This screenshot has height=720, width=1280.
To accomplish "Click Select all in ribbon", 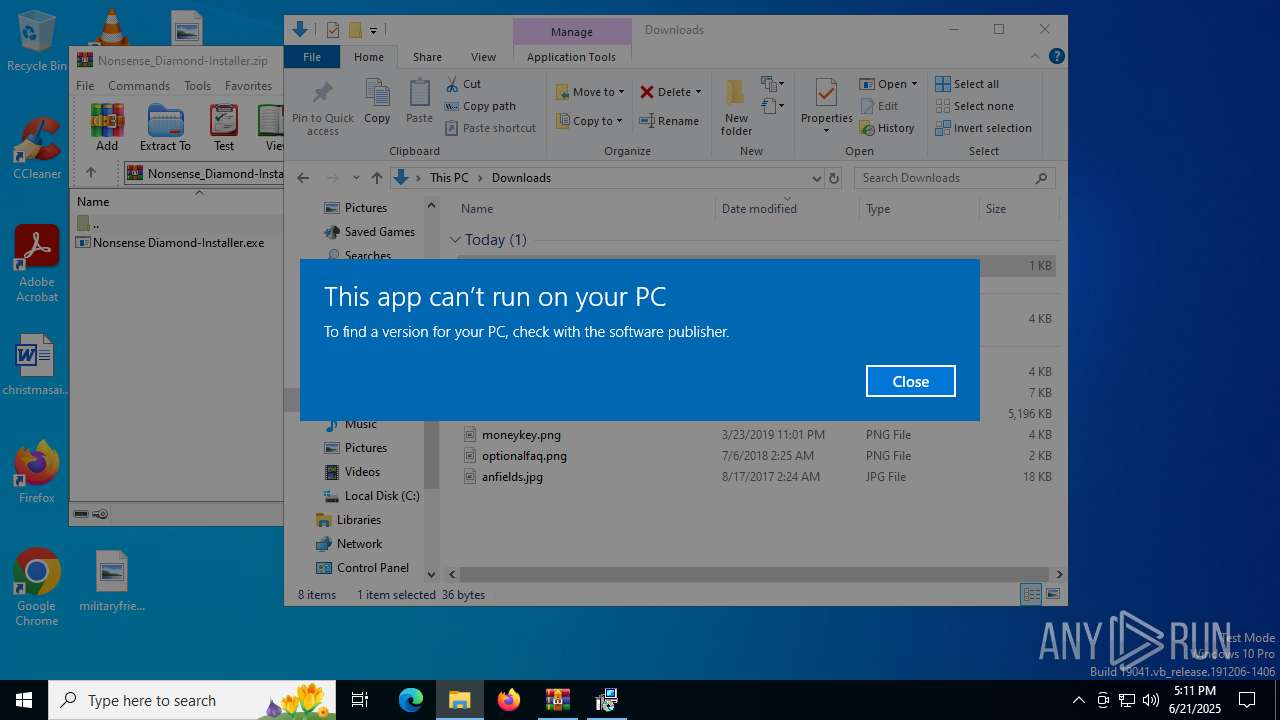I will (967, 84).
